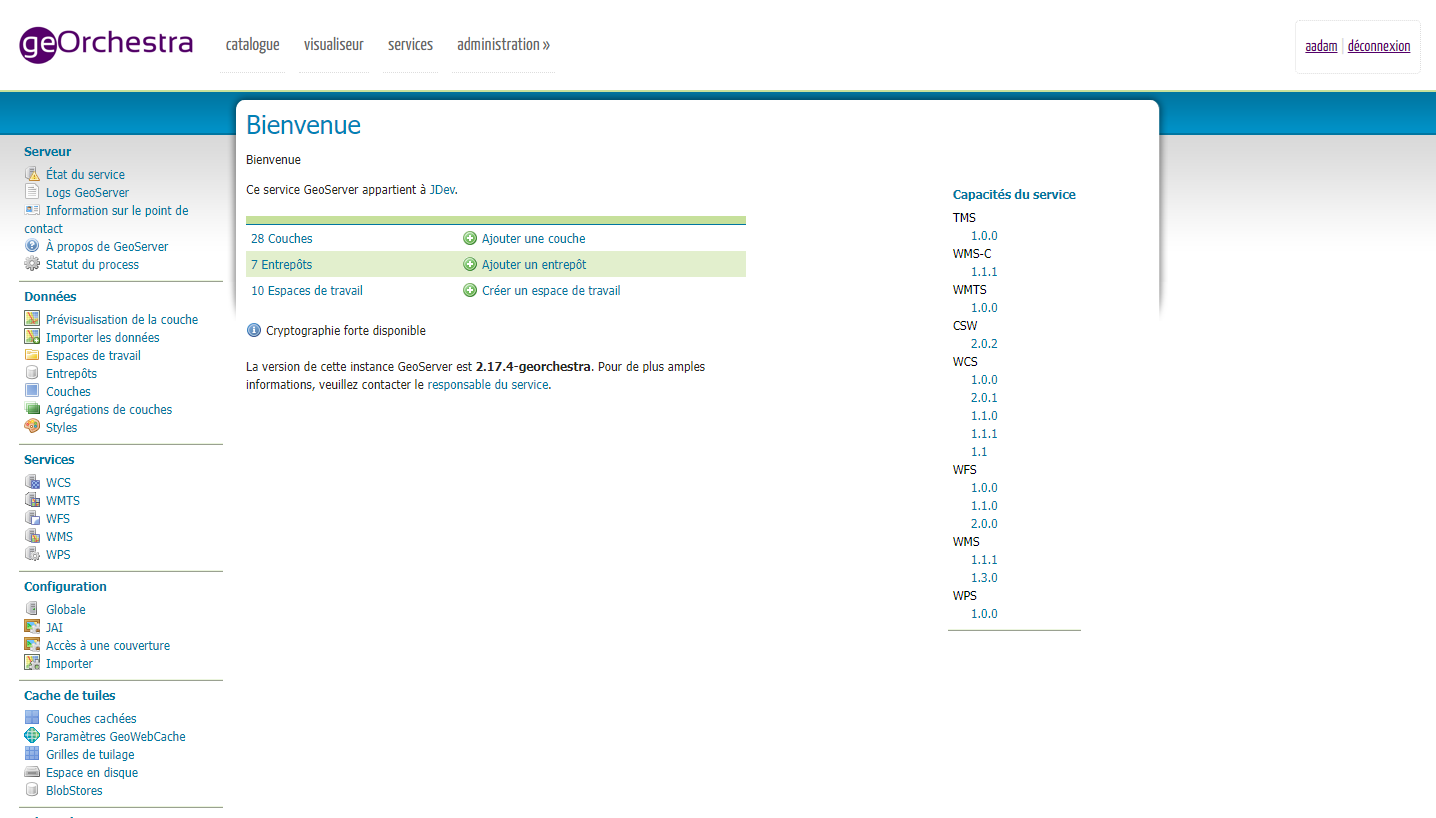Click the Importer les données icon
Viewport: 1436px width, 818px height.
point(32,337)
